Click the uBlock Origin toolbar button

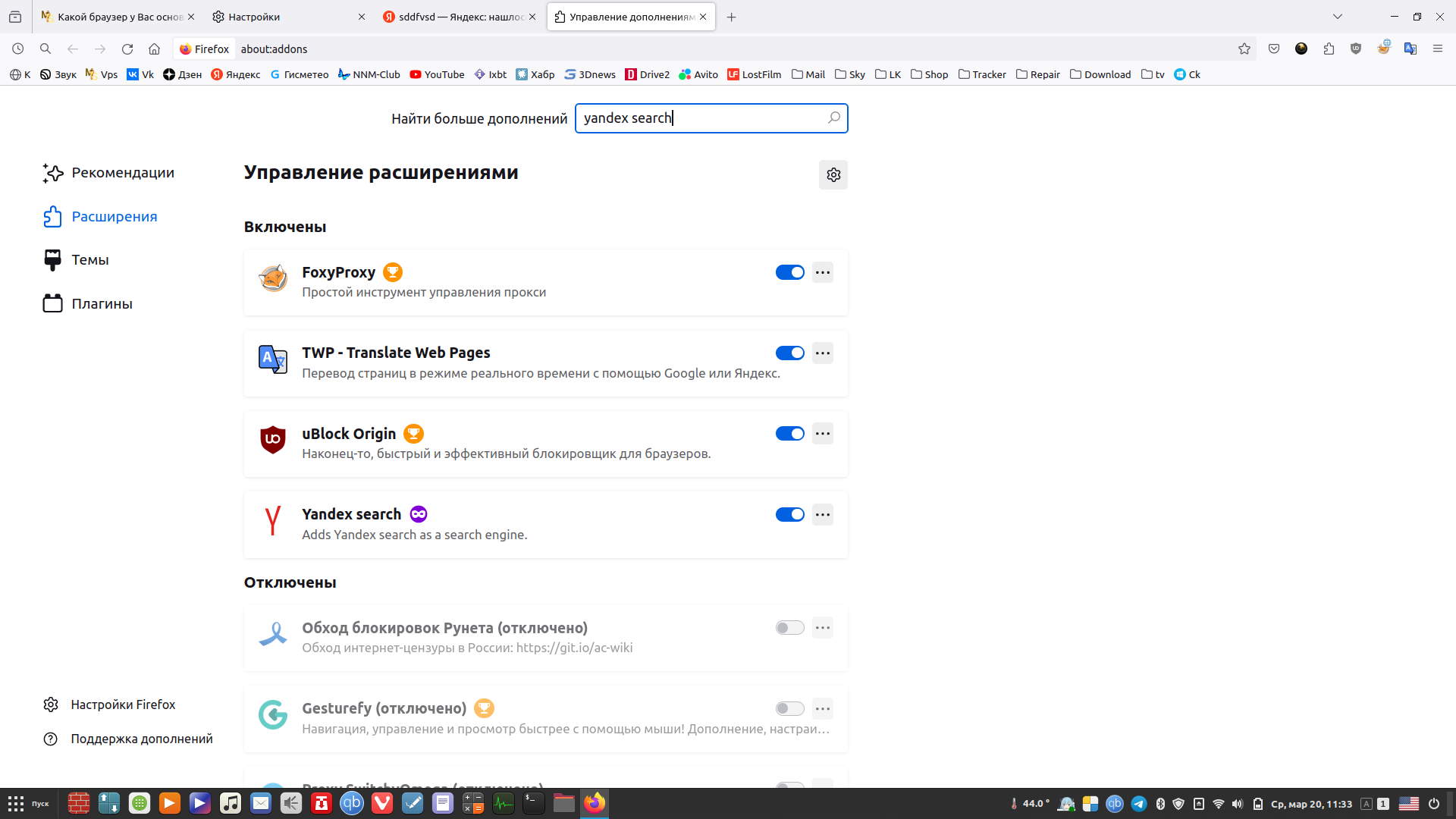point(1356,49)
